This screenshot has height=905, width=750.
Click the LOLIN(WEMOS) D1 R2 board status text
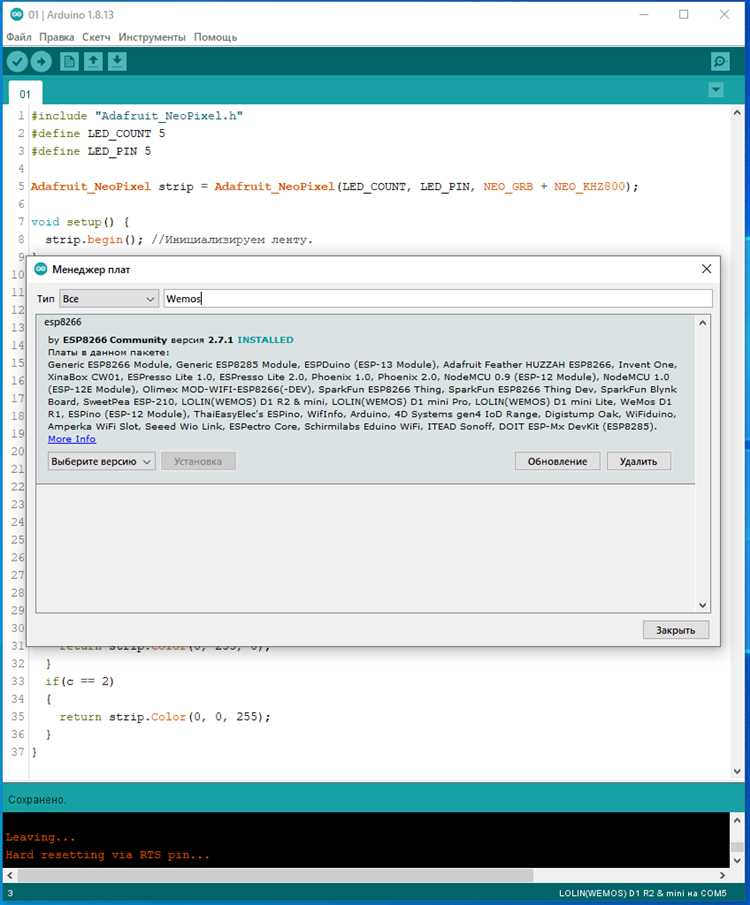[x=643, y=893]
